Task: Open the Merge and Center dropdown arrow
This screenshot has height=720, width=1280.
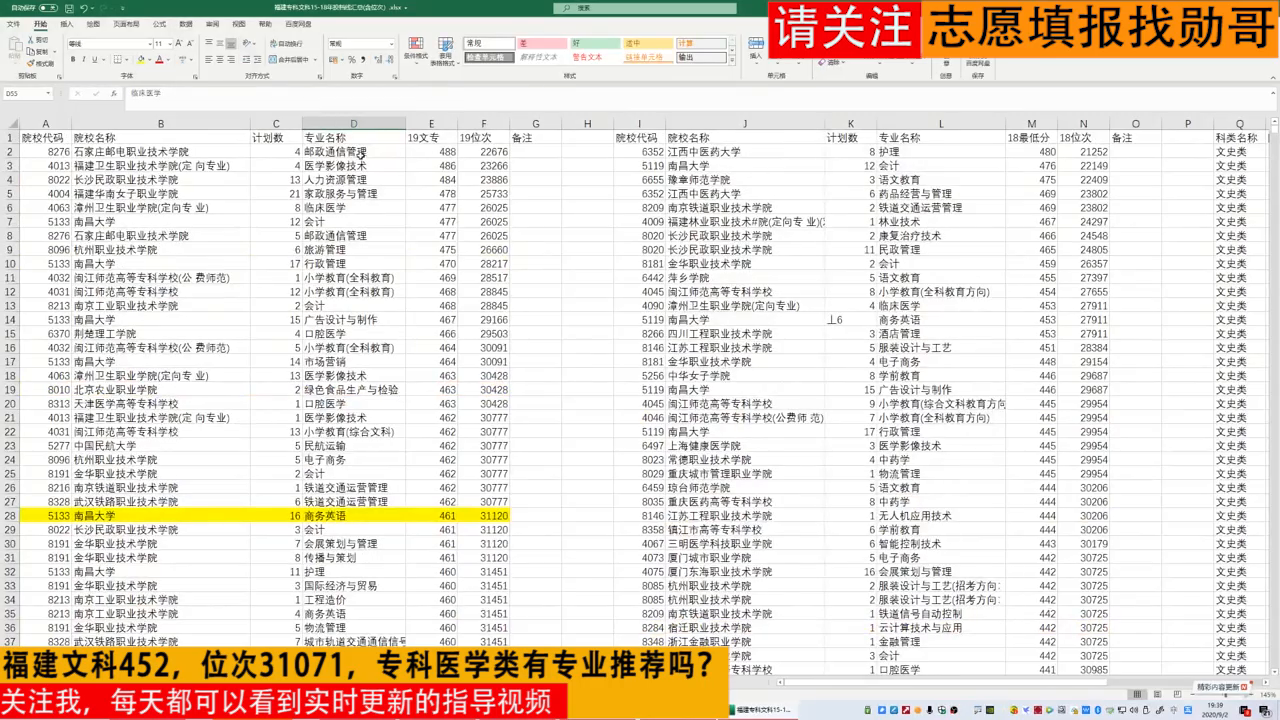Action: 315,60
